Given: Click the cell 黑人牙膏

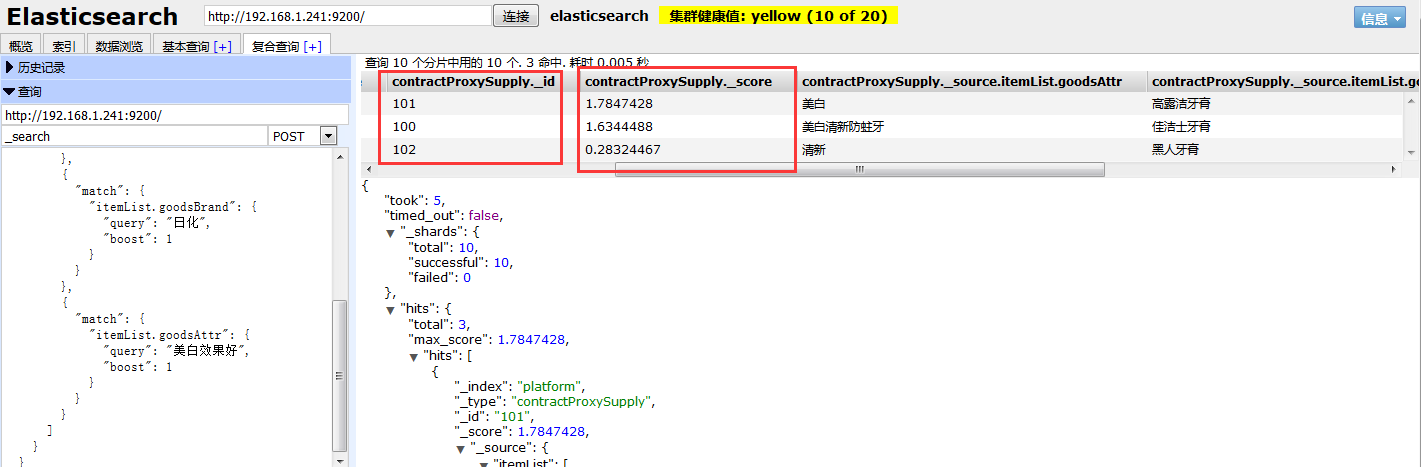Looking at the screenshot, I should pyautogui.click(x=1176, y=149).
